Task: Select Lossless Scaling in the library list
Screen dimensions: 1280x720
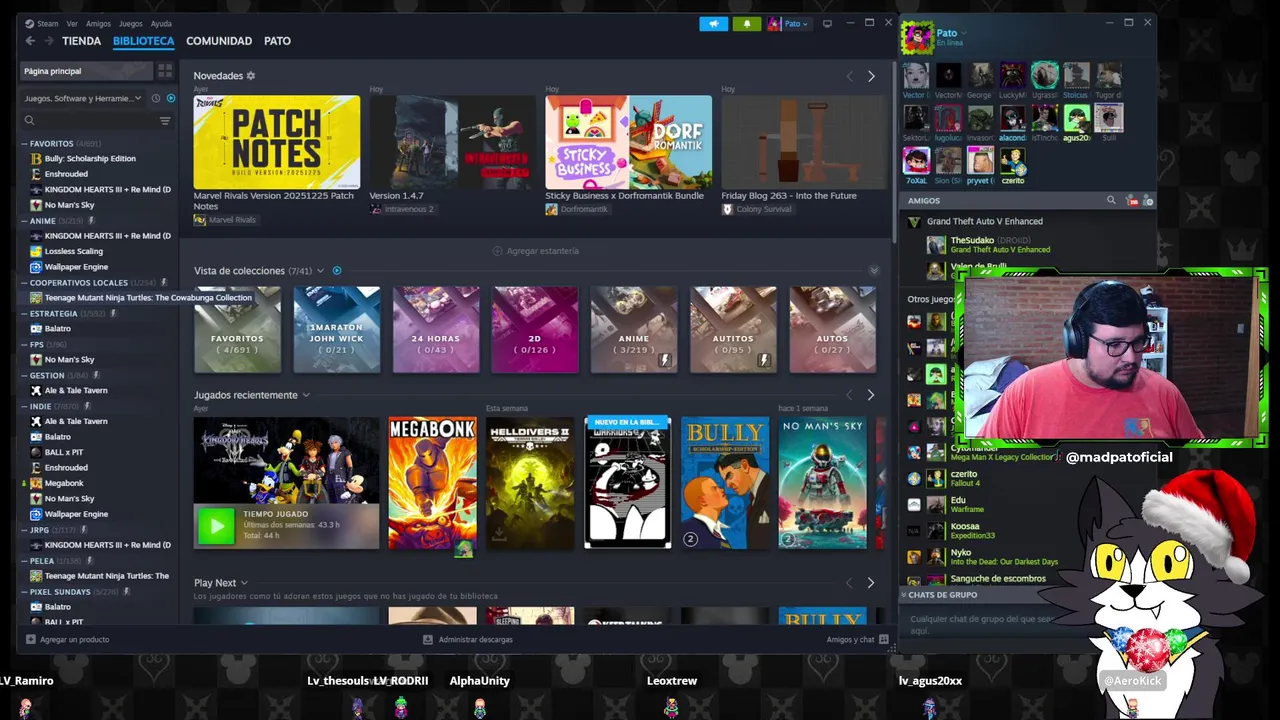Action: point(73,251)
